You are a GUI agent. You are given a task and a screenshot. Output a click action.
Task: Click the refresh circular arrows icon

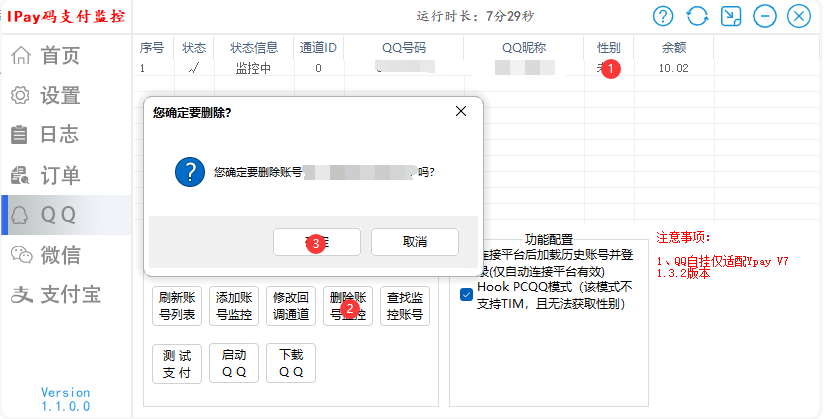697,16
